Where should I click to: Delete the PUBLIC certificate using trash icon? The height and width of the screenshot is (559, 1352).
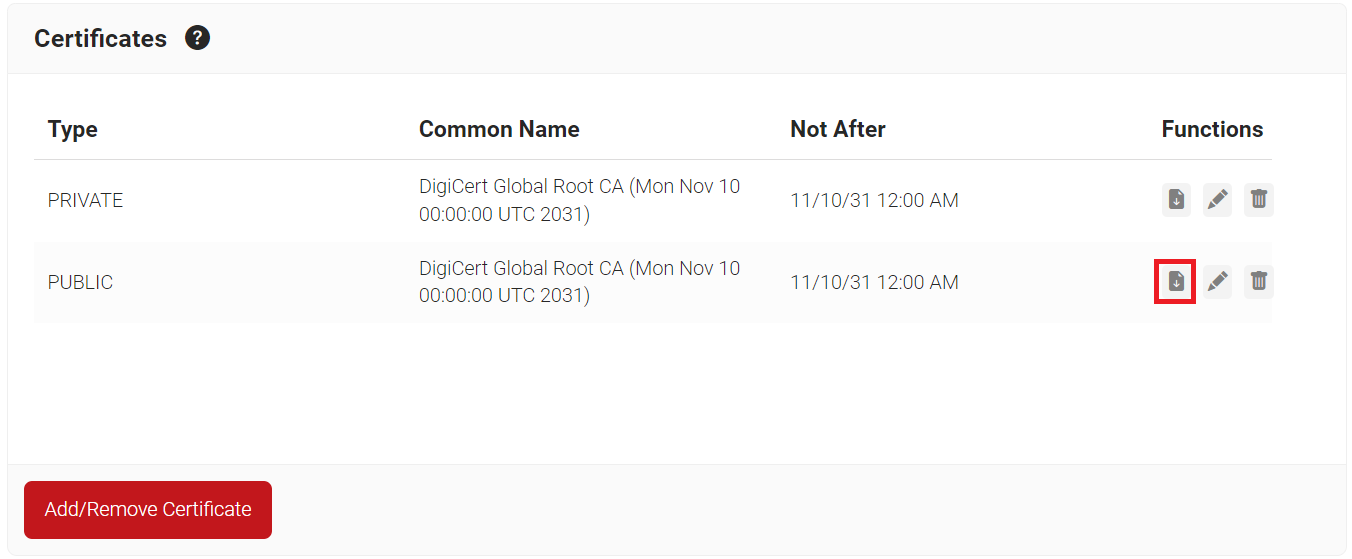coord(1259,282)
